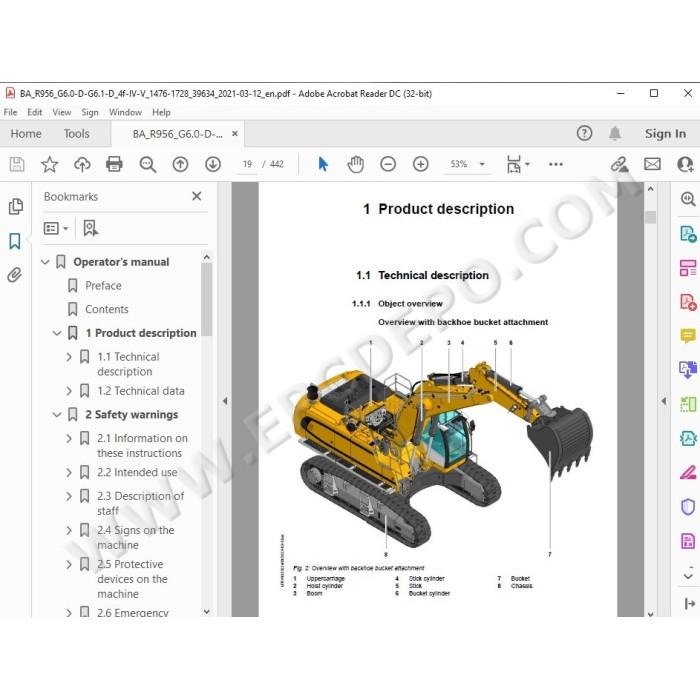
Task: Activate the Hand pan tool
Action: tap(355, 164)
